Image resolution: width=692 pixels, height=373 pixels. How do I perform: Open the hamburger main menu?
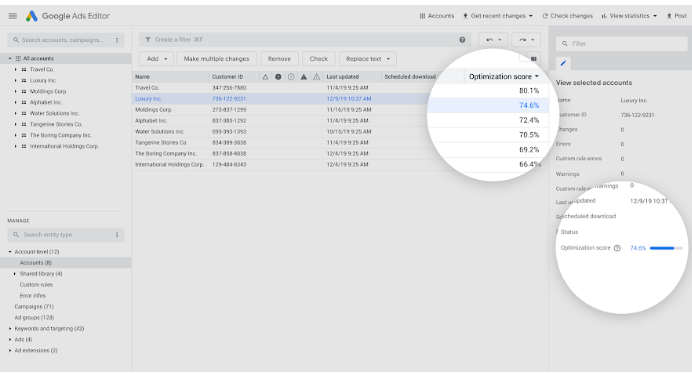click(13, 16)
